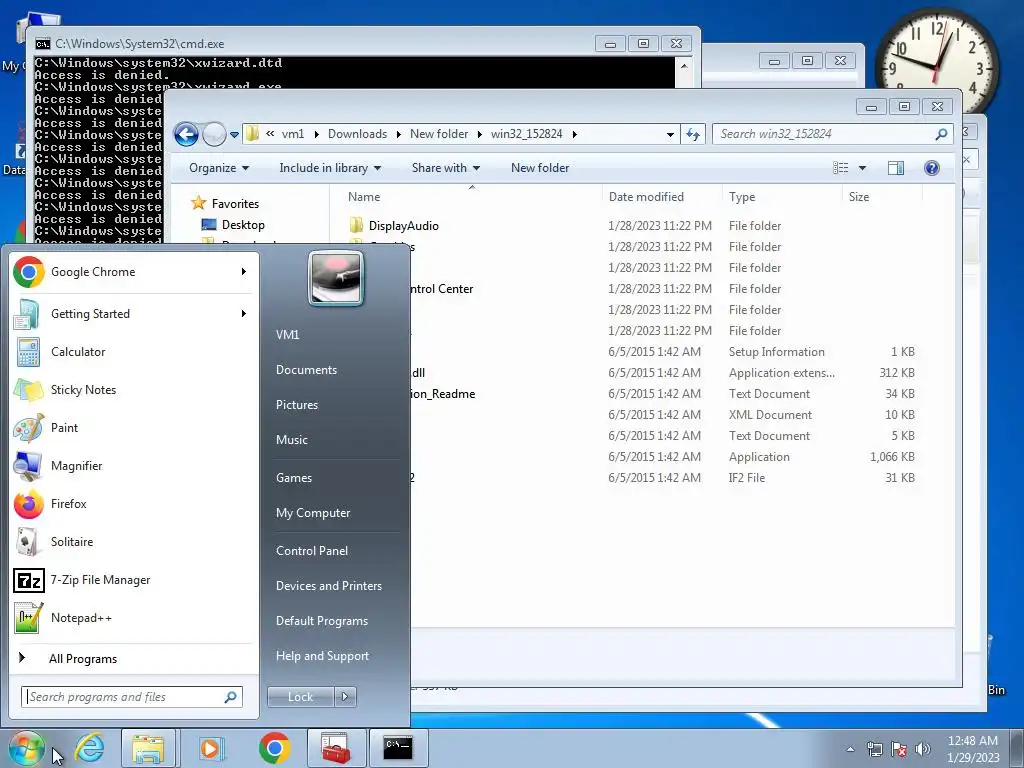Go back in Explorer window

point(186,135)
